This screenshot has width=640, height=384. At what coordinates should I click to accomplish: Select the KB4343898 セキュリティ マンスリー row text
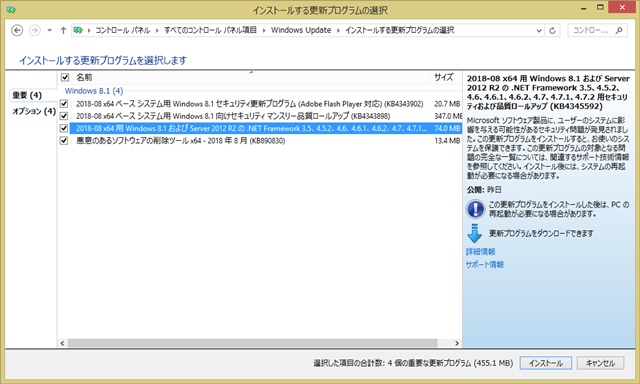coord(233,116)
